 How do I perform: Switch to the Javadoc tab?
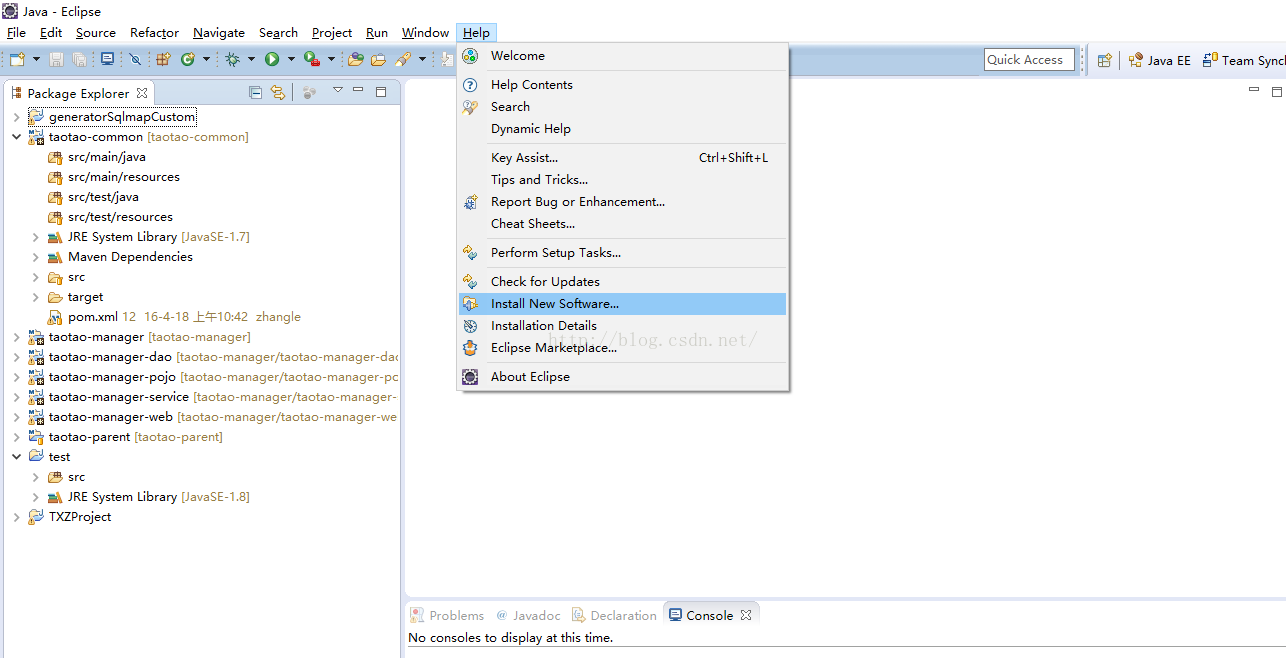point(528,615)
